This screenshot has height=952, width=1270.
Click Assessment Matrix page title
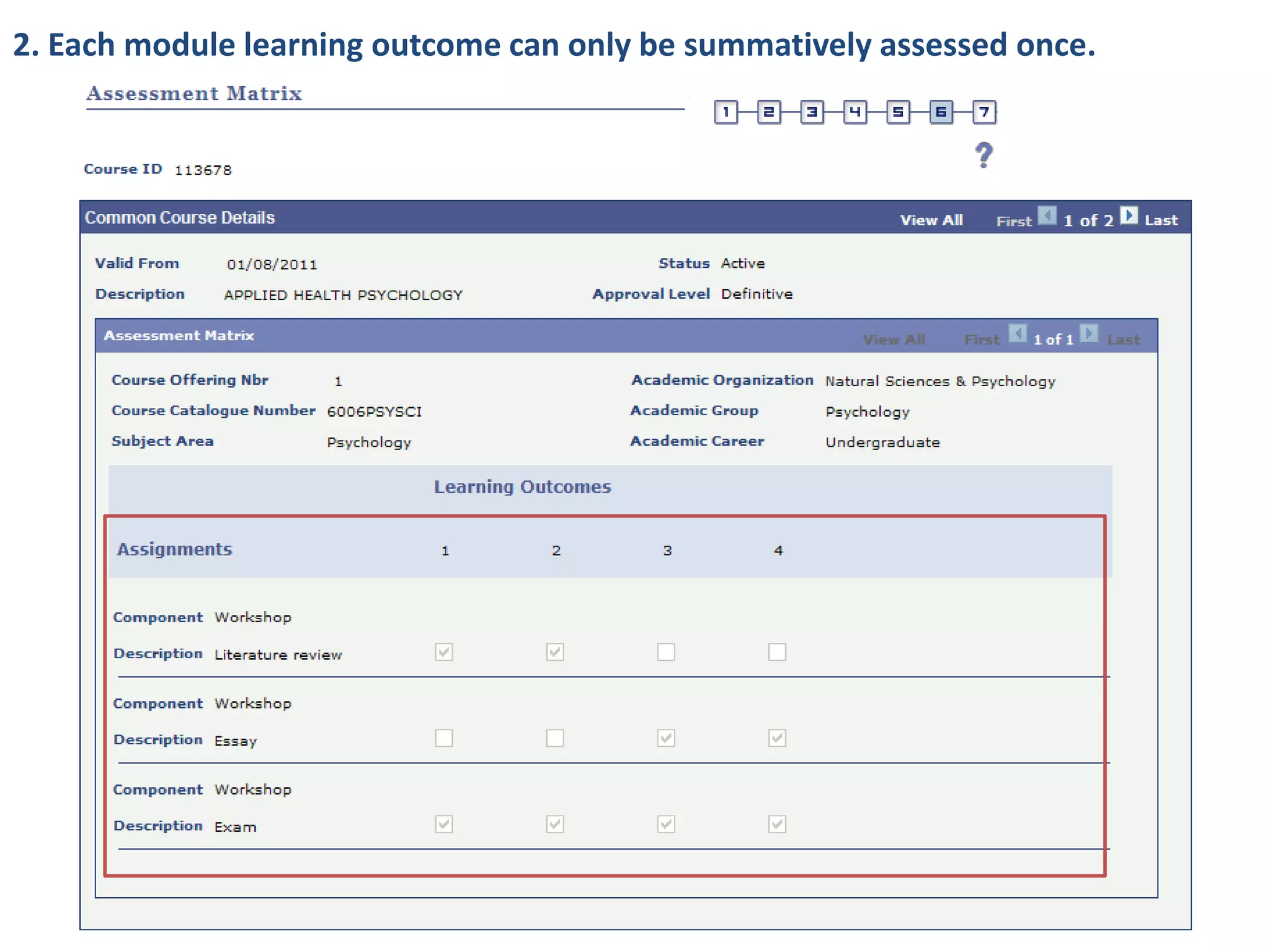(x=194, y=94)
